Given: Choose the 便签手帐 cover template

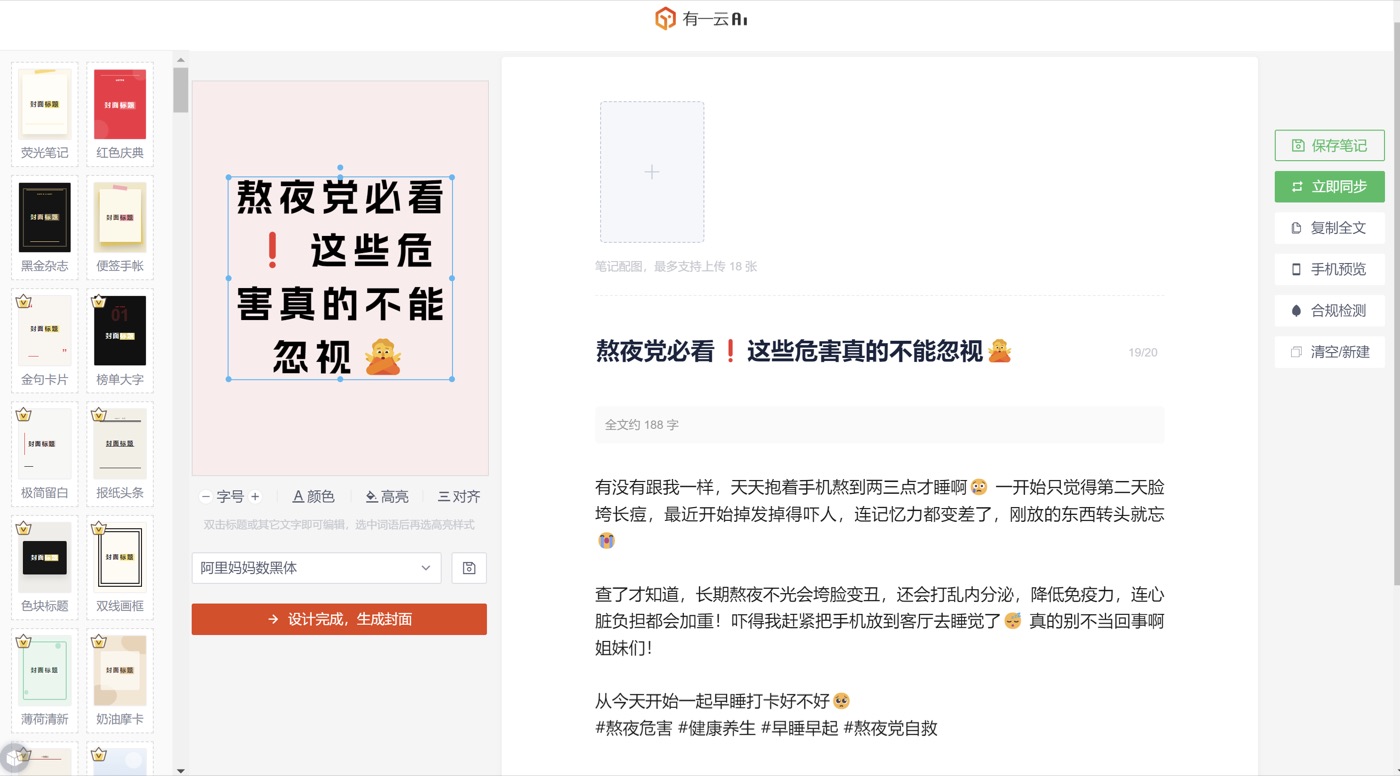Looking at the screenshot, I should [x=120, y=227].
